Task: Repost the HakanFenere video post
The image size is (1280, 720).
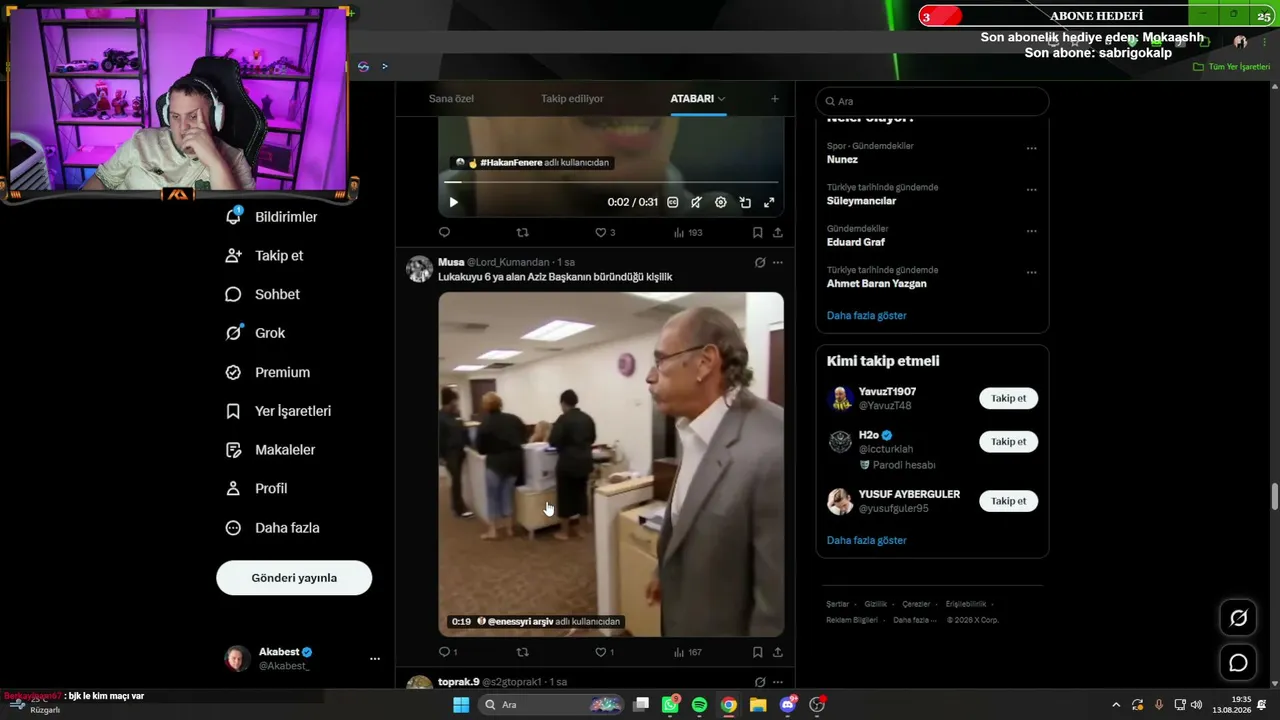Action: (x=522, y=232)
